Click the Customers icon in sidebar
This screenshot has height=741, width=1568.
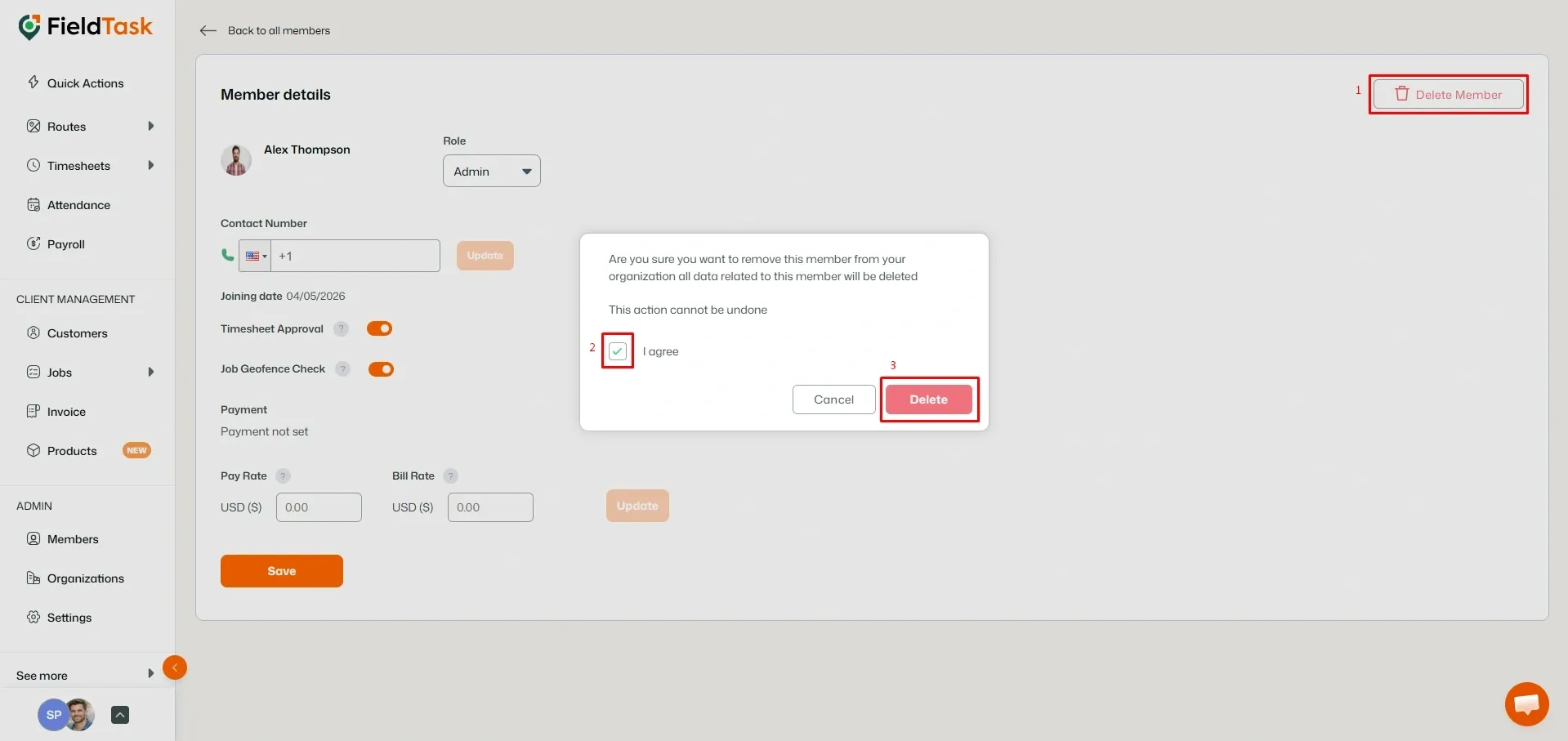(x=34, y=333)
